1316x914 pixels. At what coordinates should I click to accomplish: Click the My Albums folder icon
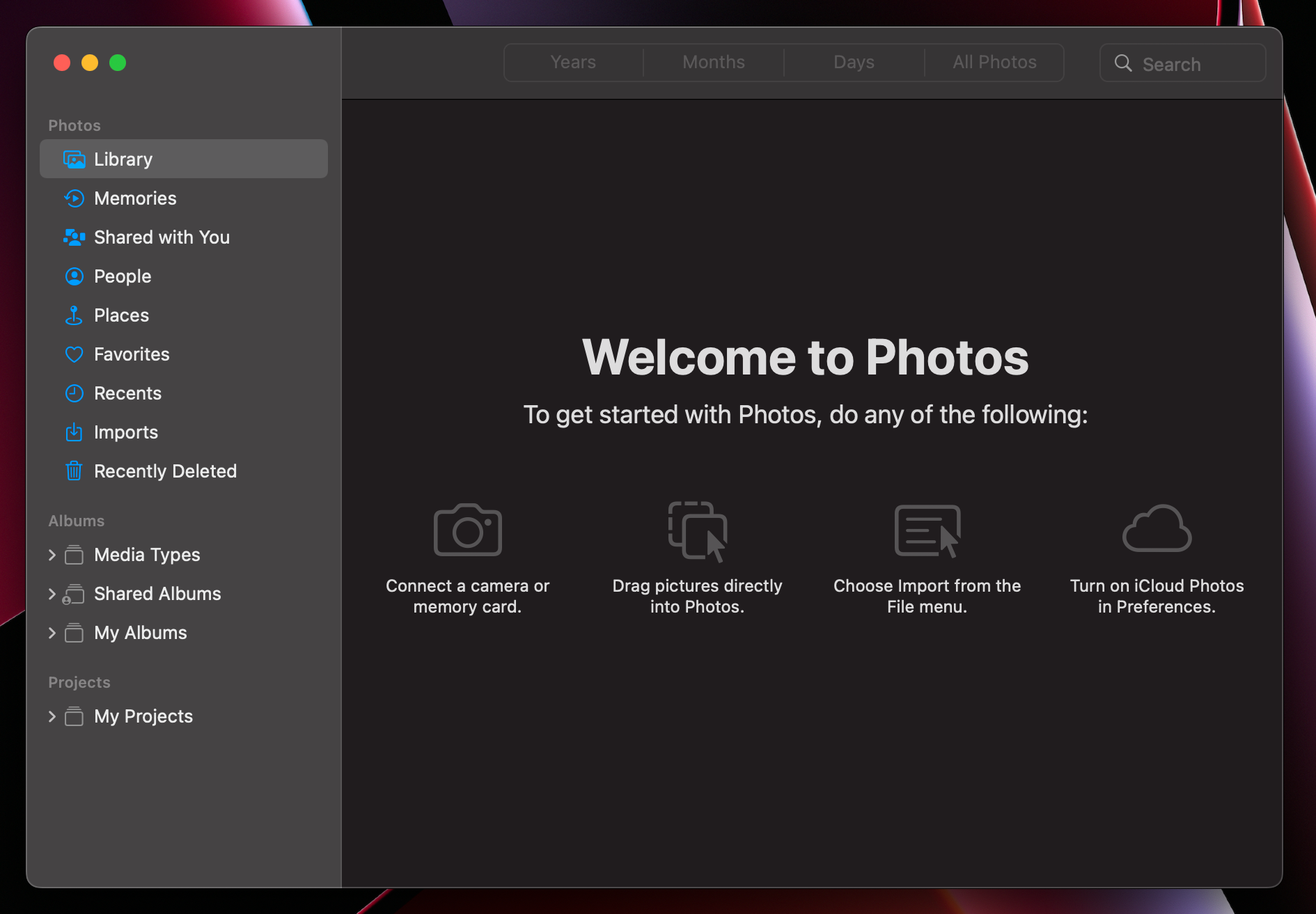pyautogui.click(x=74, y=633)
